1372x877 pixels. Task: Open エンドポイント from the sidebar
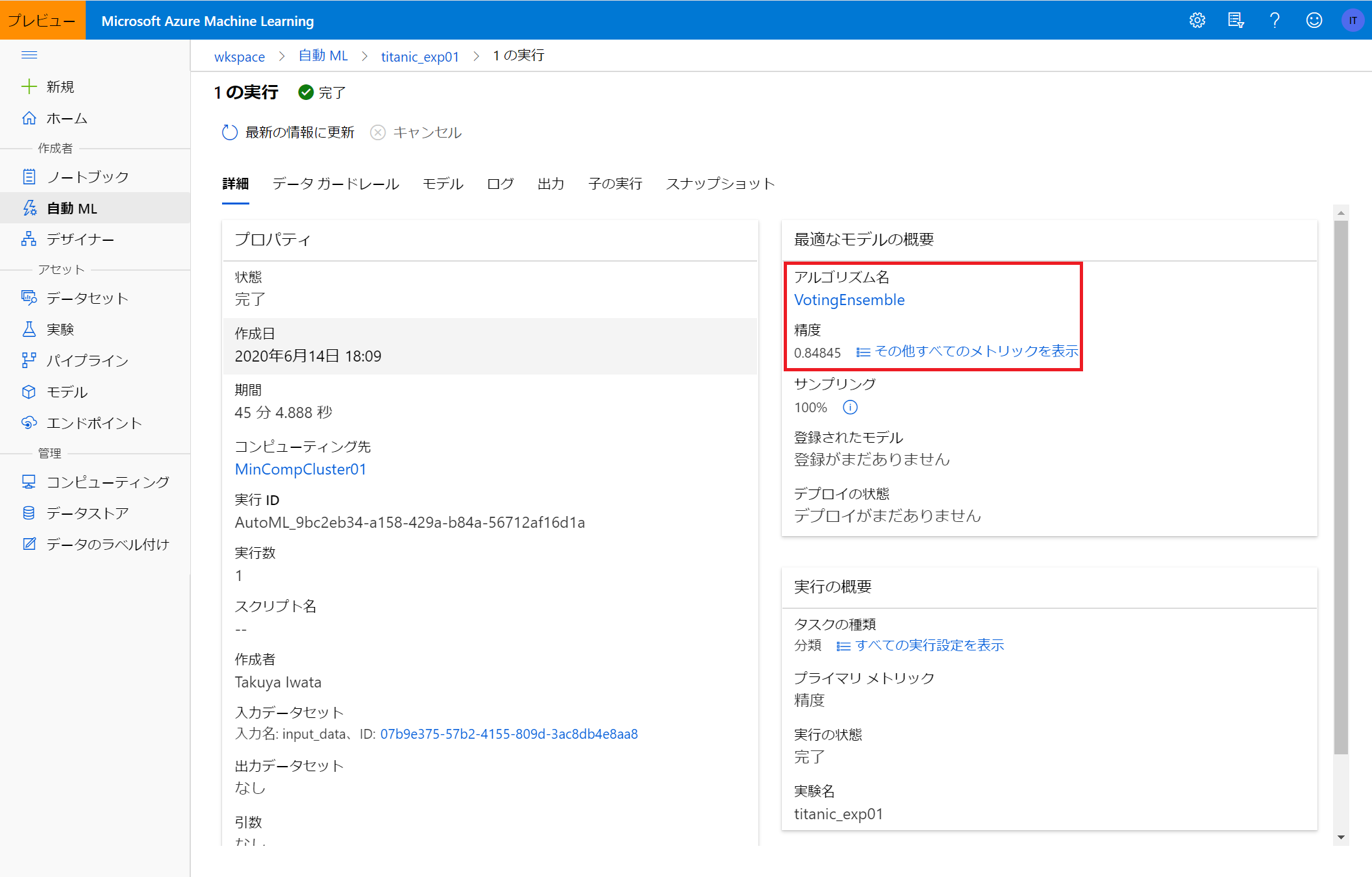tap(94, 423)
